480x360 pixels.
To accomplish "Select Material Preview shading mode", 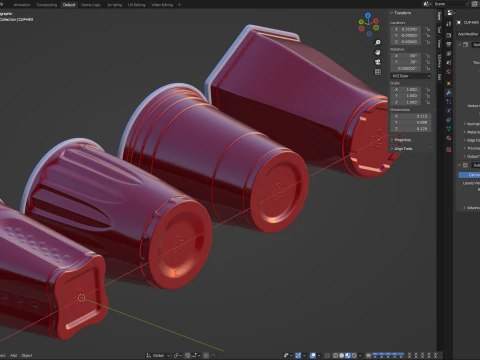I will (348, 355).
